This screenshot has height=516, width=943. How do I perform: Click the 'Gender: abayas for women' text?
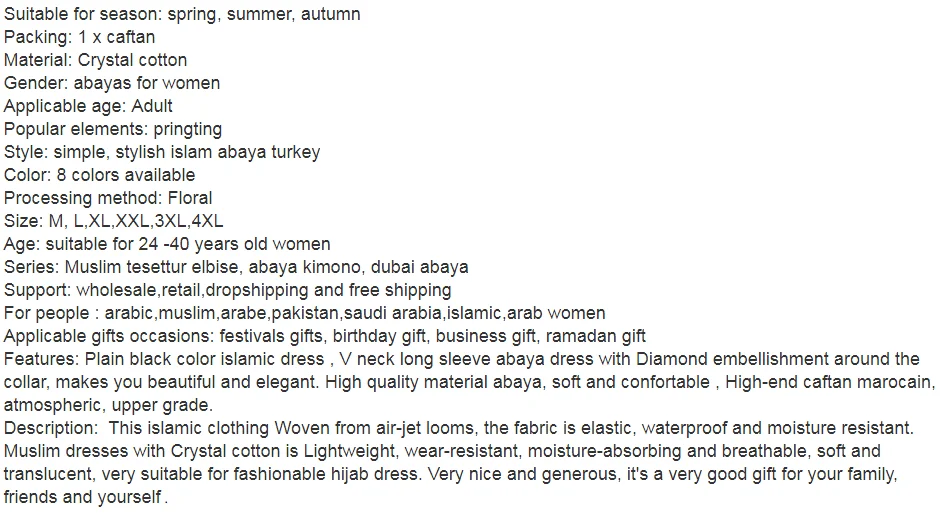112,83
